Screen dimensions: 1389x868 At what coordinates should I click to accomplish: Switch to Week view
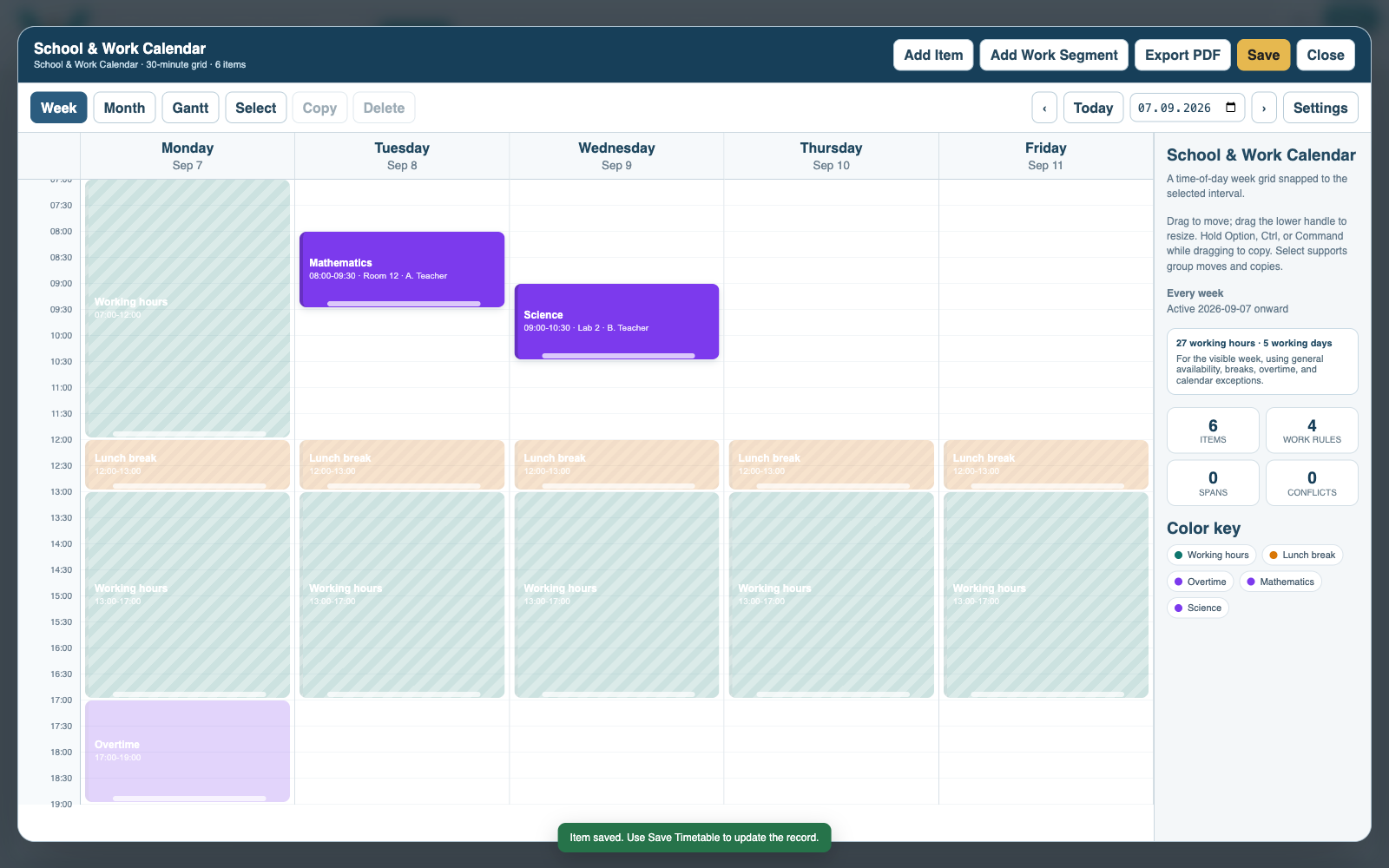59,108
